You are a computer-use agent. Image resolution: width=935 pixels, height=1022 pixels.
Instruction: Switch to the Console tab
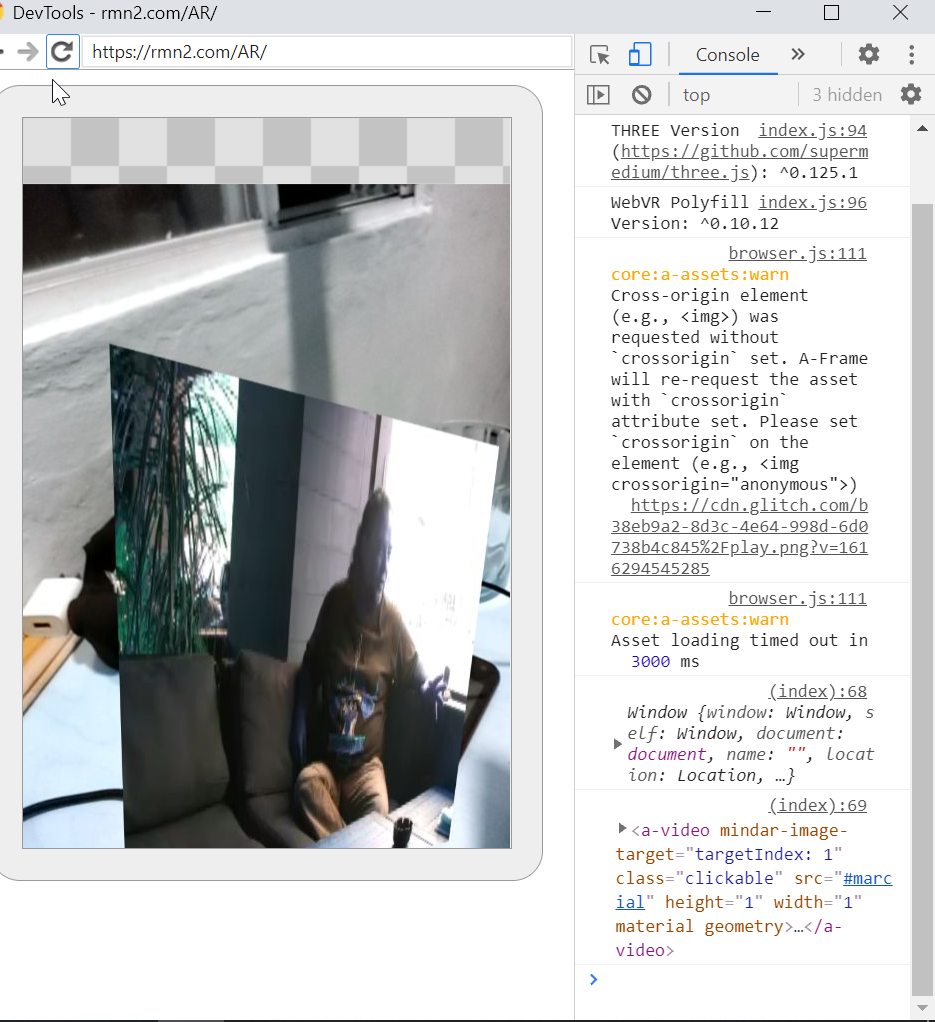click(x=727, y=55)
